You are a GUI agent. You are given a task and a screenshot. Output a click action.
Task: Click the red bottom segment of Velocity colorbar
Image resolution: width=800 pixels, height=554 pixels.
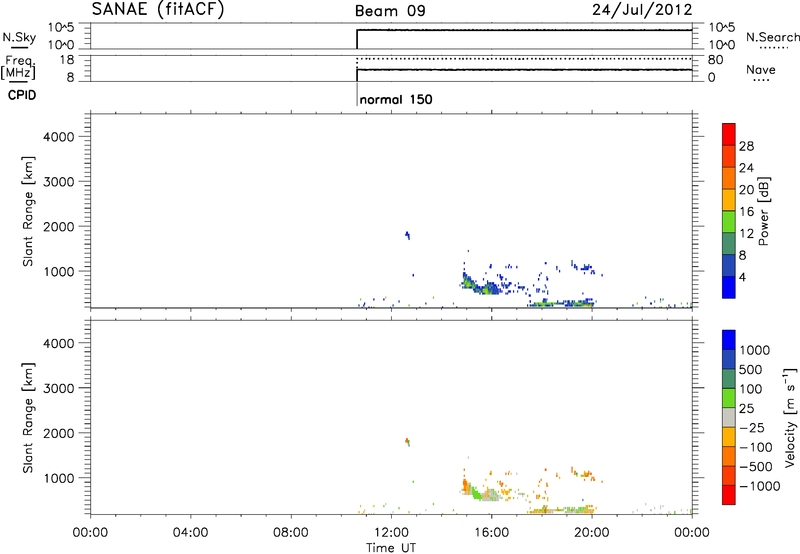pyautogui.click(x=729, y=495)
